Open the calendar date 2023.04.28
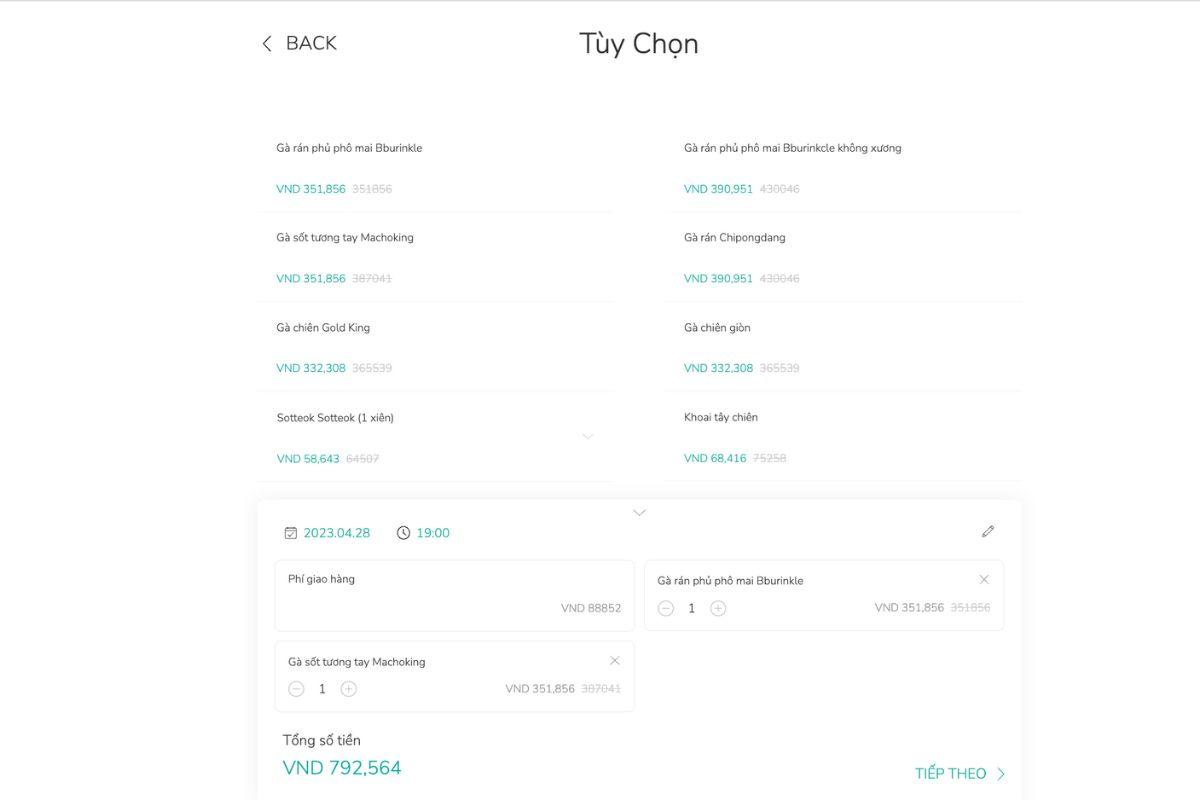This screenshot has height=800, width=1200. (x=327, y=533)
